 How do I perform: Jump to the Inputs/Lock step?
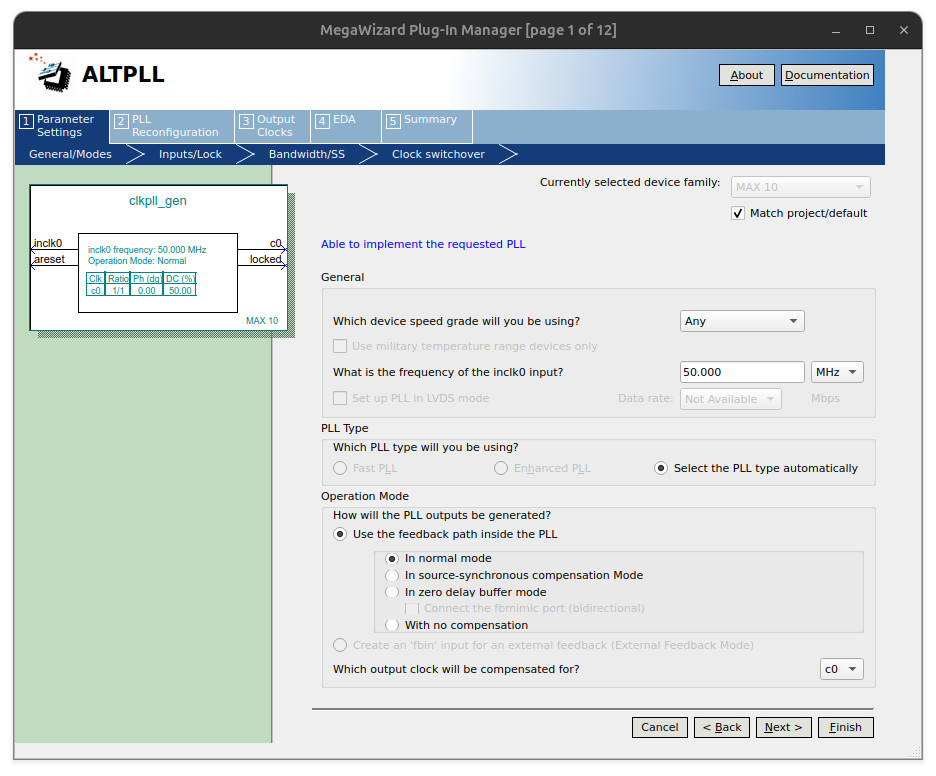point(190,154)
